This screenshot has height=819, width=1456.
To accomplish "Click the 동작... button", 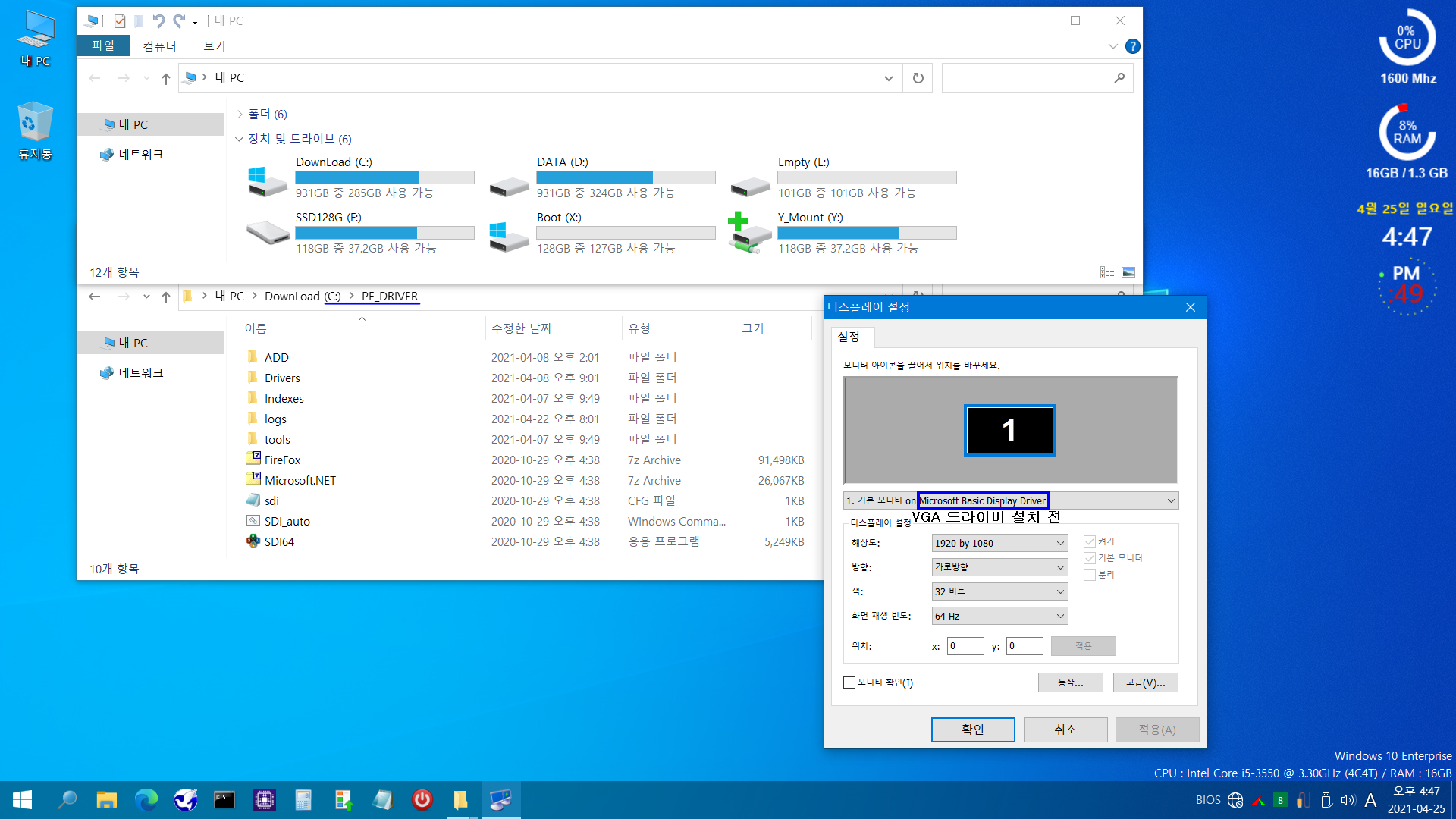I will click(1071, 682).
